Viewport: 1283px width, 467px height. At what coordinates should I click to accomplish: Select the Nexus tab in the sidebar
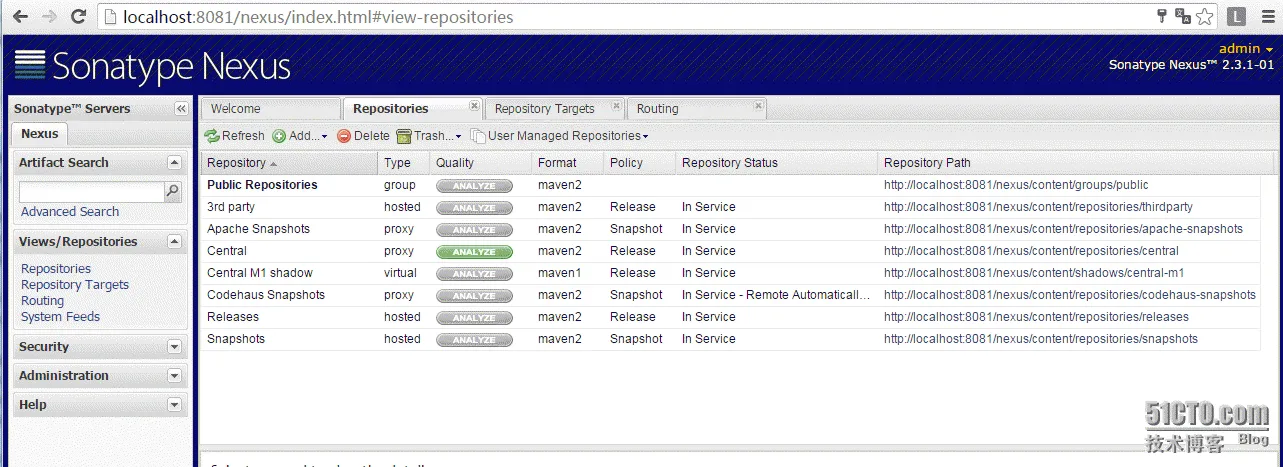(x=40, y=134)
